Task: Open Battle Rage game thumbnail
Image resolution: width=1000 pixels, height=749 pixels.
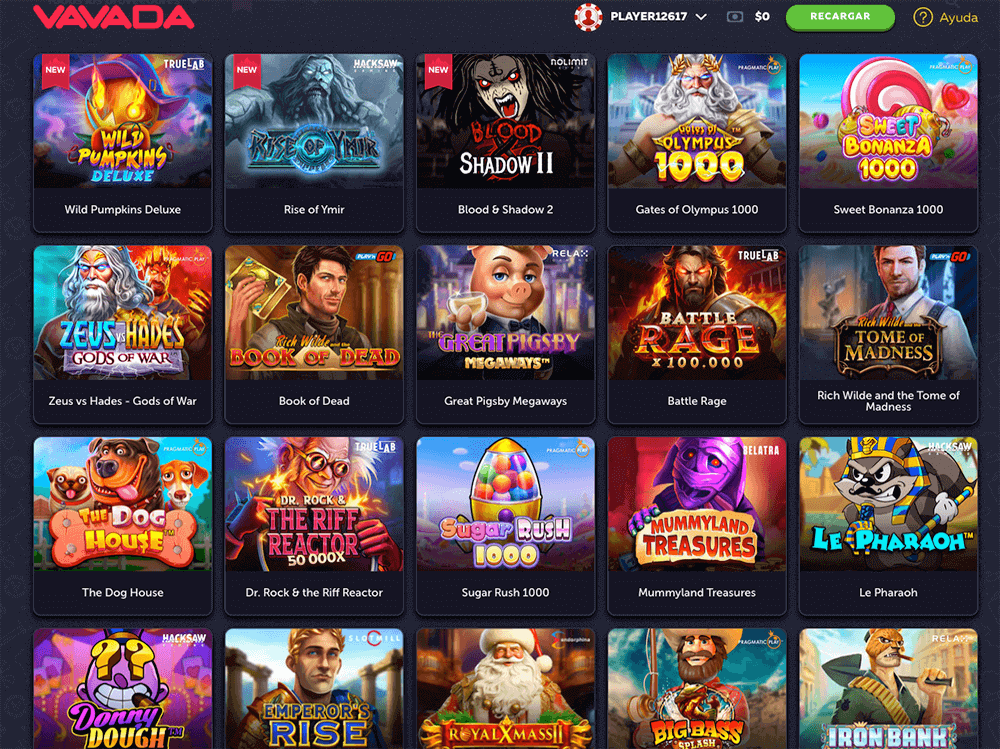Action: (697, 313)
